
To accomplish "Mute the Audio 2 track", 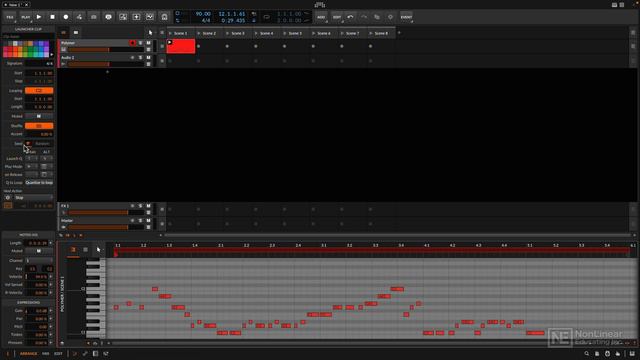I will pyautogui.click(x=148, y=58).
